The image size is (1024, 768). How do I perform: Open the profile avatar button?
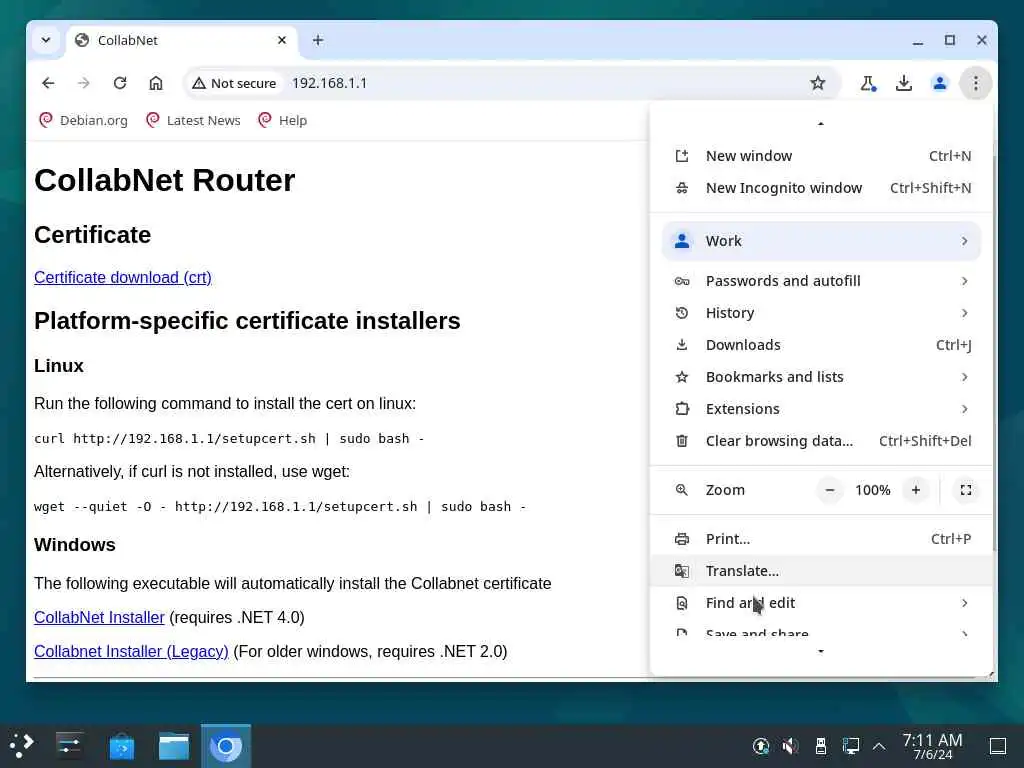click(940, 83)
